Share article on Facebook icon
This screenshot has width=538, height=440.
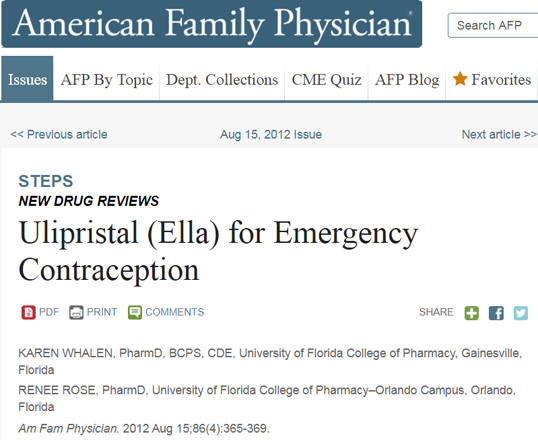pyautogui.click(x=496, y=313)
